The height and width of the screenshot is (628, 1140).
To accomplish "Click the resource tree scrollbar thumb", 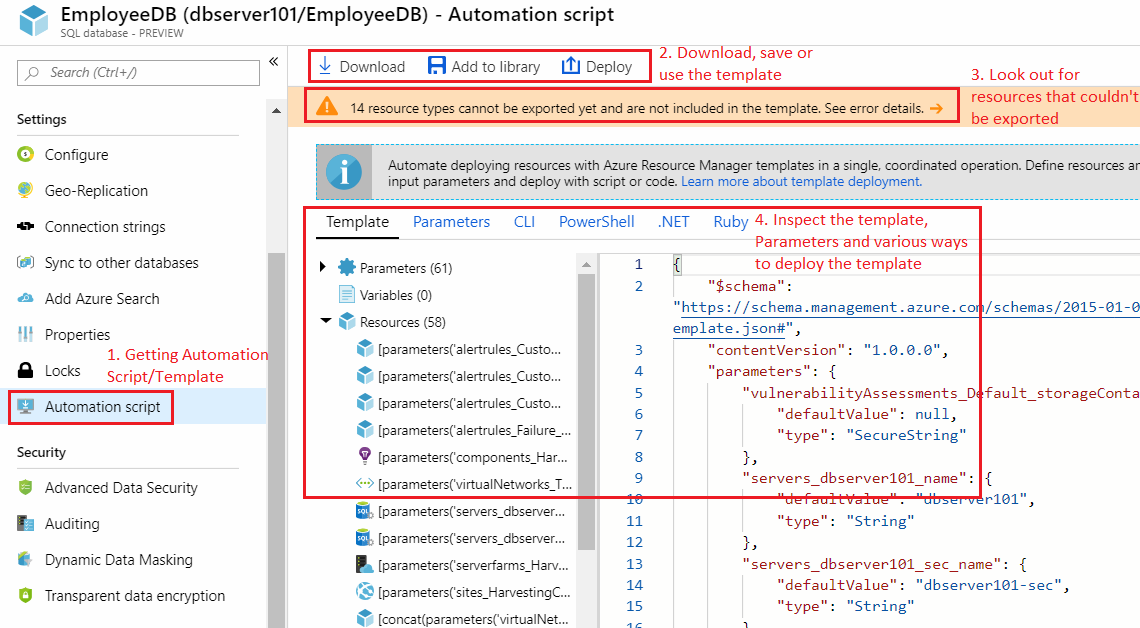I will [586, 411].
